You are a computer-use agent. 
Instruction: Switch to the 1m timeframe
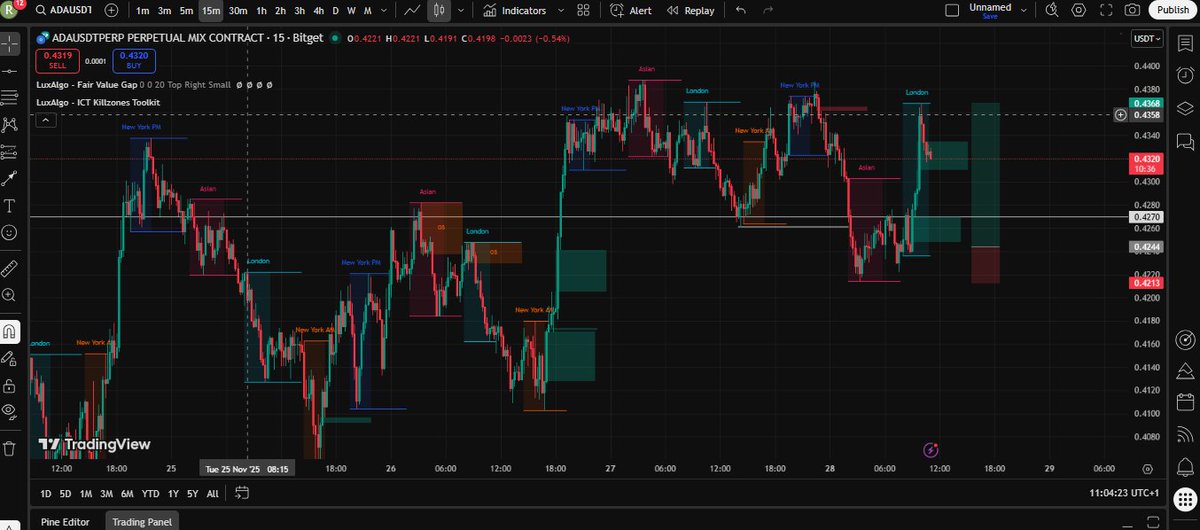pyautogui.click(x=143, y=10)
